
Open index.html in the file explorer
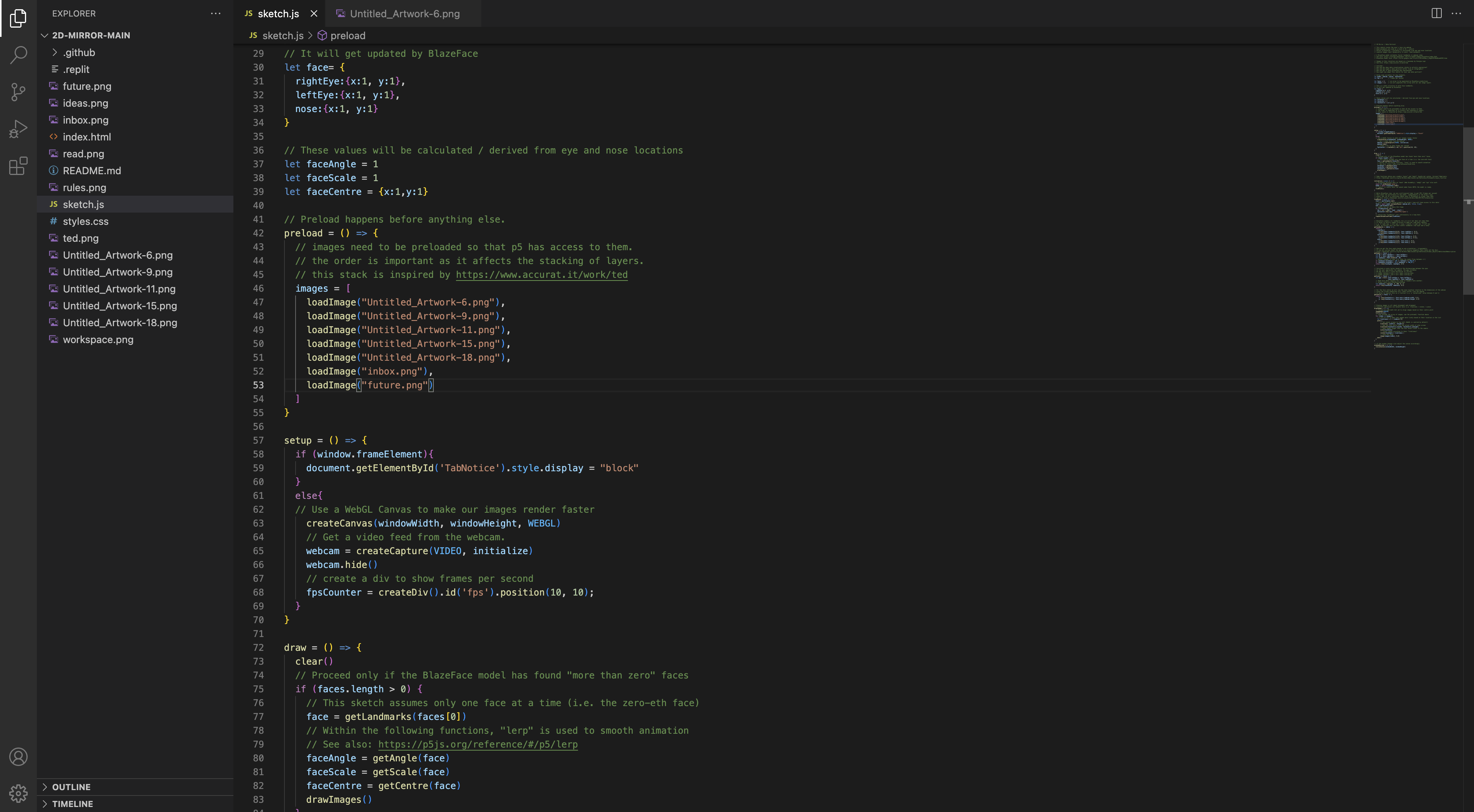tap(87, 137)
